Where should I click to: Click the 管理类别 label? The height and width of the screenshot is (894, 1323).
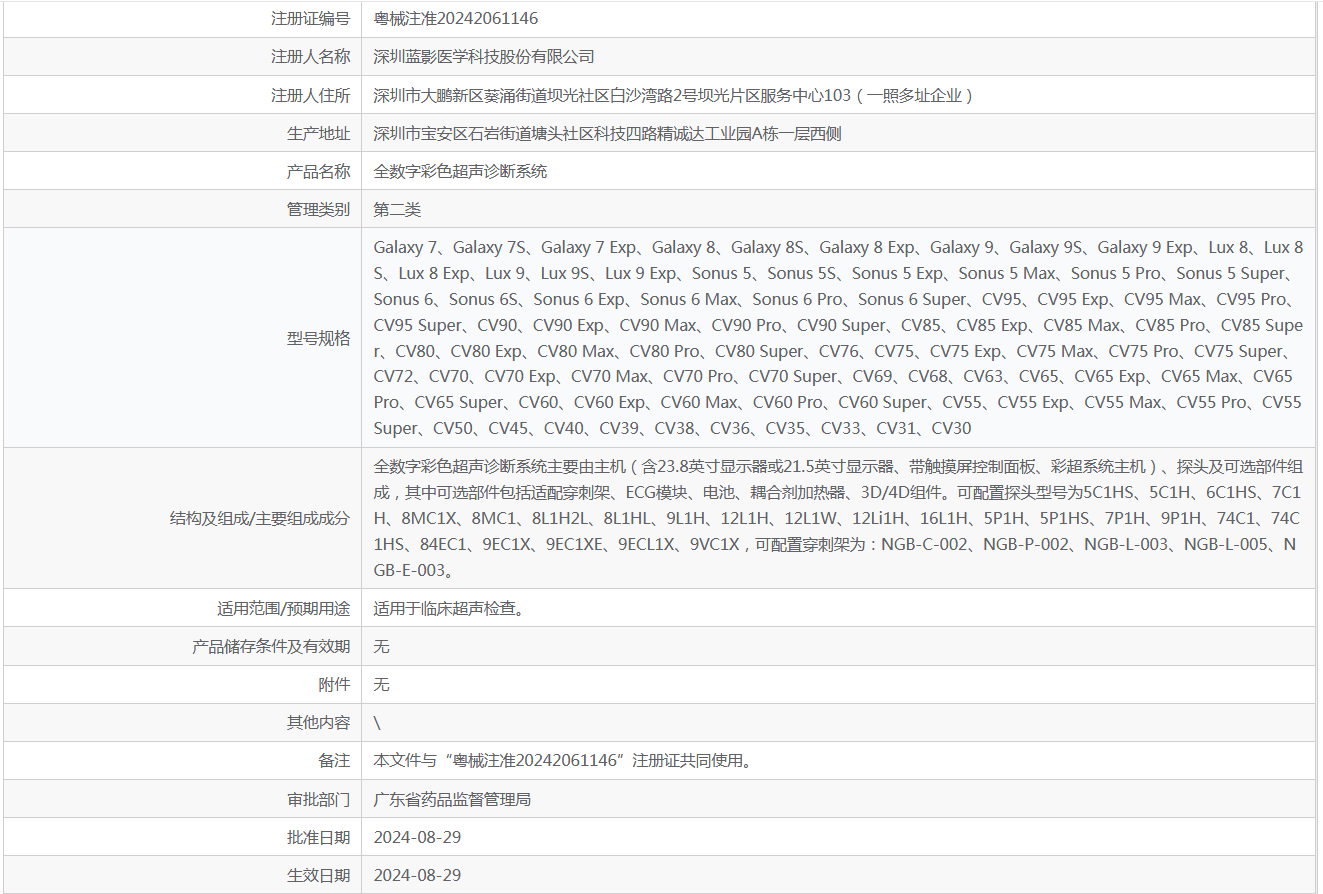pyautogui.click(x=319, y=209)
